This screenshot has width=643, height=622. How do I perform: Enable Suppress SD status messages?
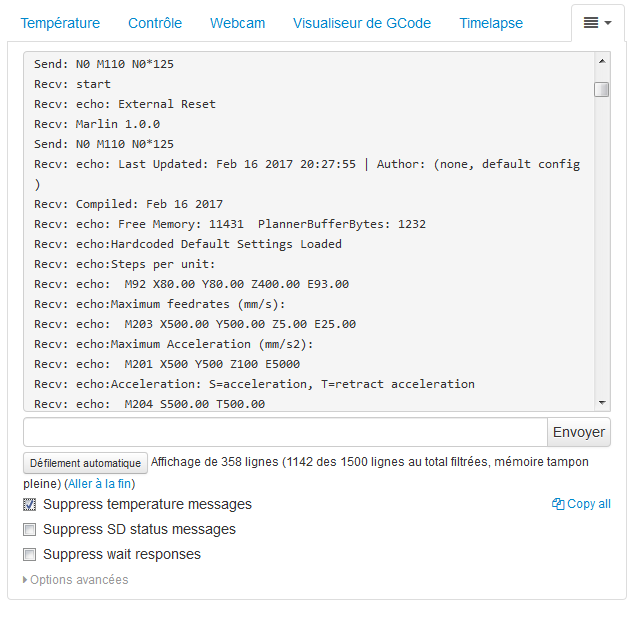click(30, 530)
